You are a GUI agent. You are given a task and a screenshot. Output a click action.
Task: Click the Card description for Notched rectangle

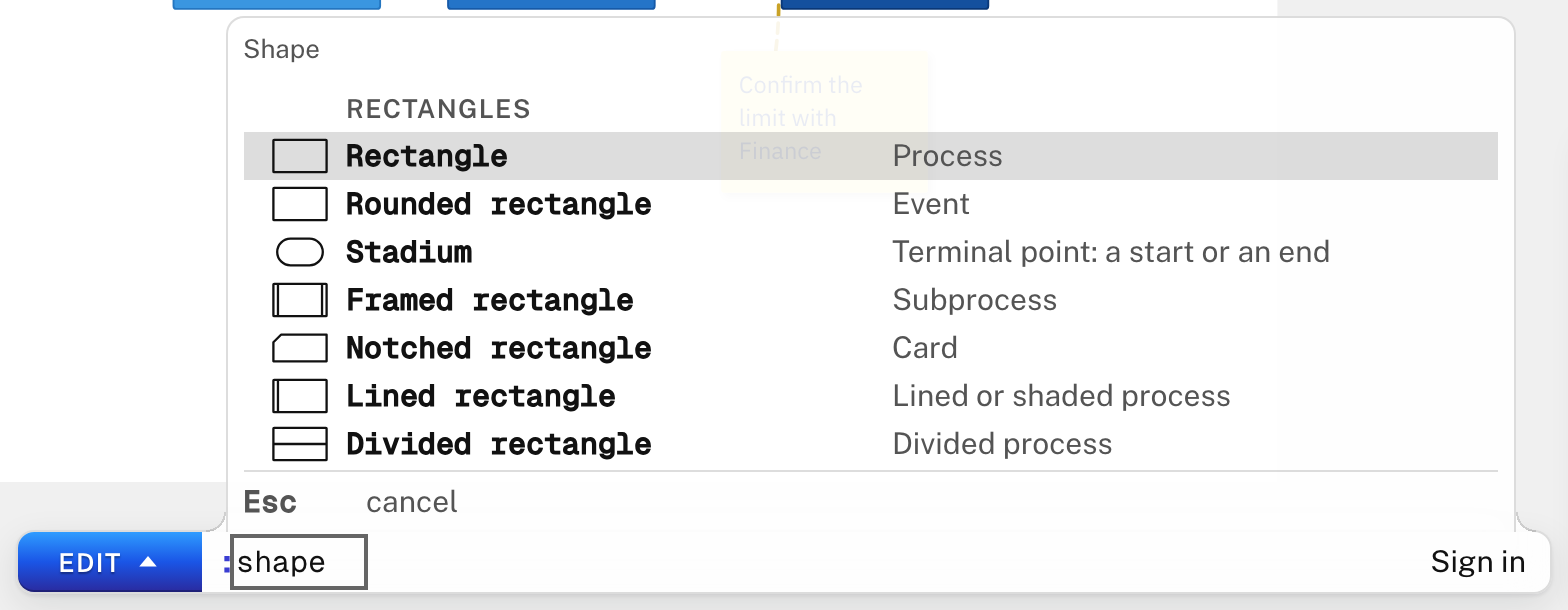point(925,348)
